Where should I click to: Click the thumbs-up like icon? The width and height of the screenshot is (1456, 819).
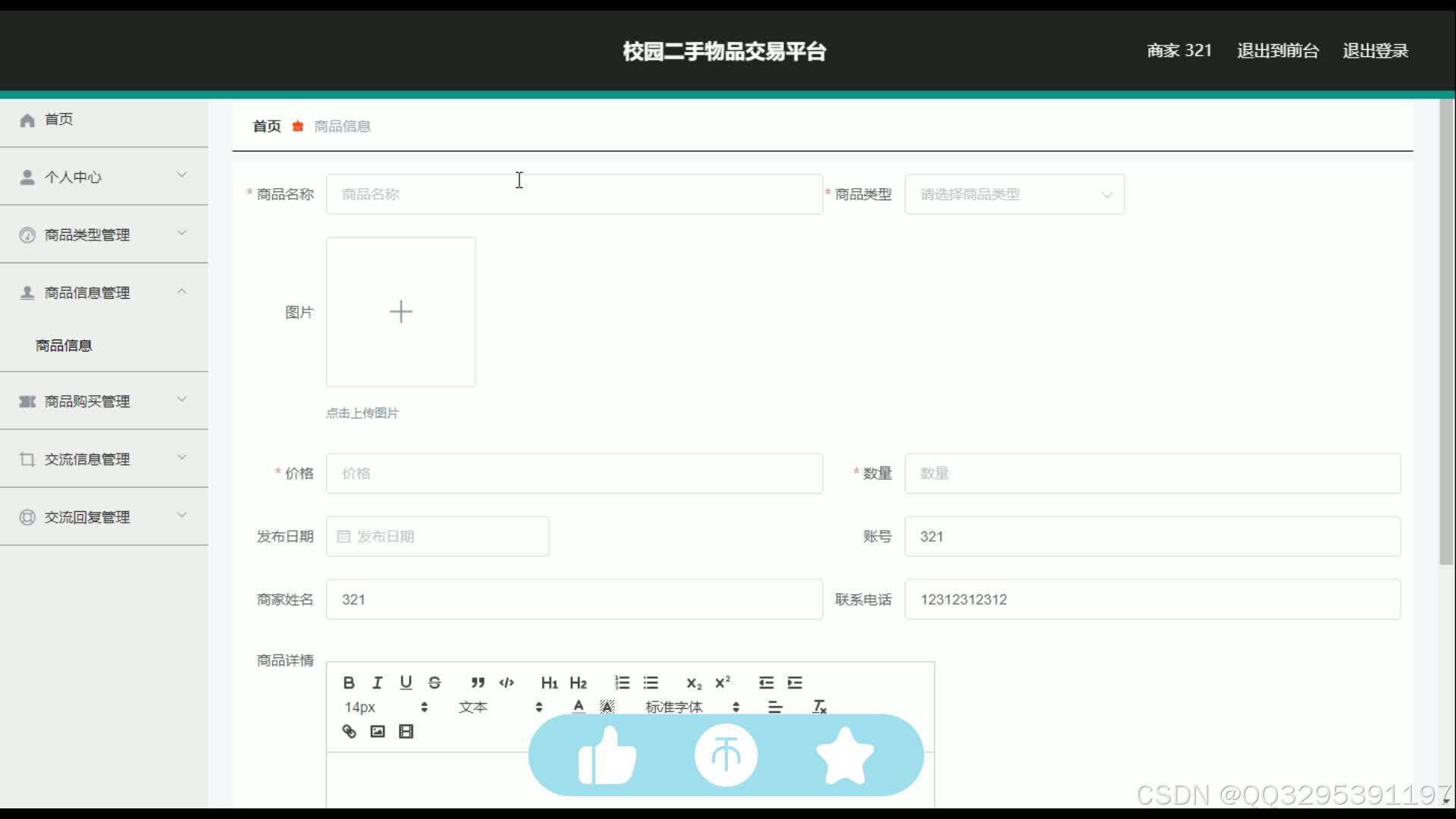tap(607, 755)
